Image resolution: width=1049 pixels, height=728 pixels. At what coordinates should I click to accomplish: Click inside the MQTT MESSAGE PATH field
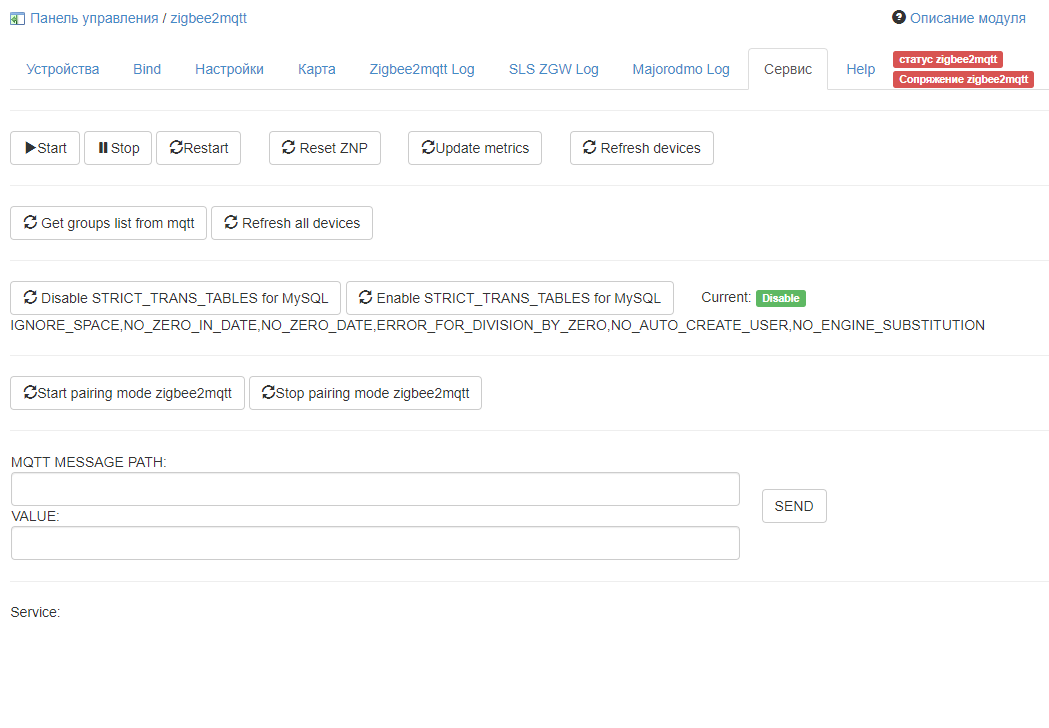(375, 488)
